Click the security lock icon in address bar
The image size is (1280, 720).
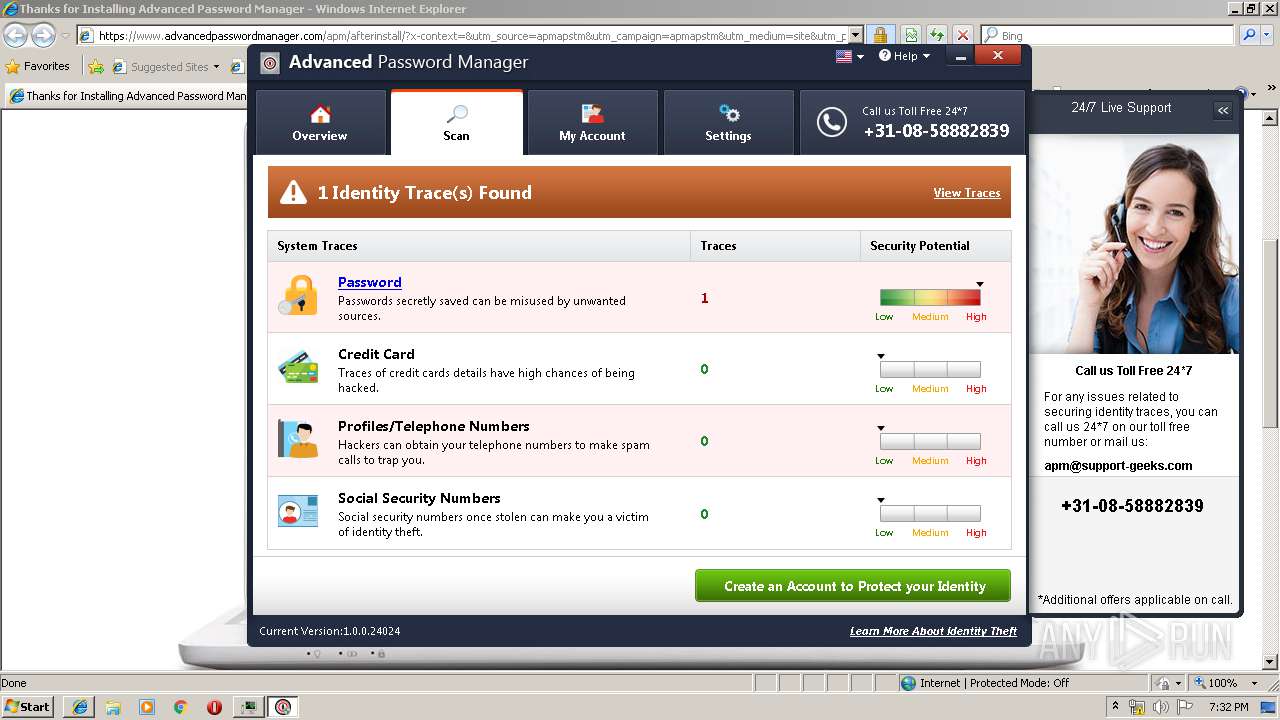coord(880,35)
